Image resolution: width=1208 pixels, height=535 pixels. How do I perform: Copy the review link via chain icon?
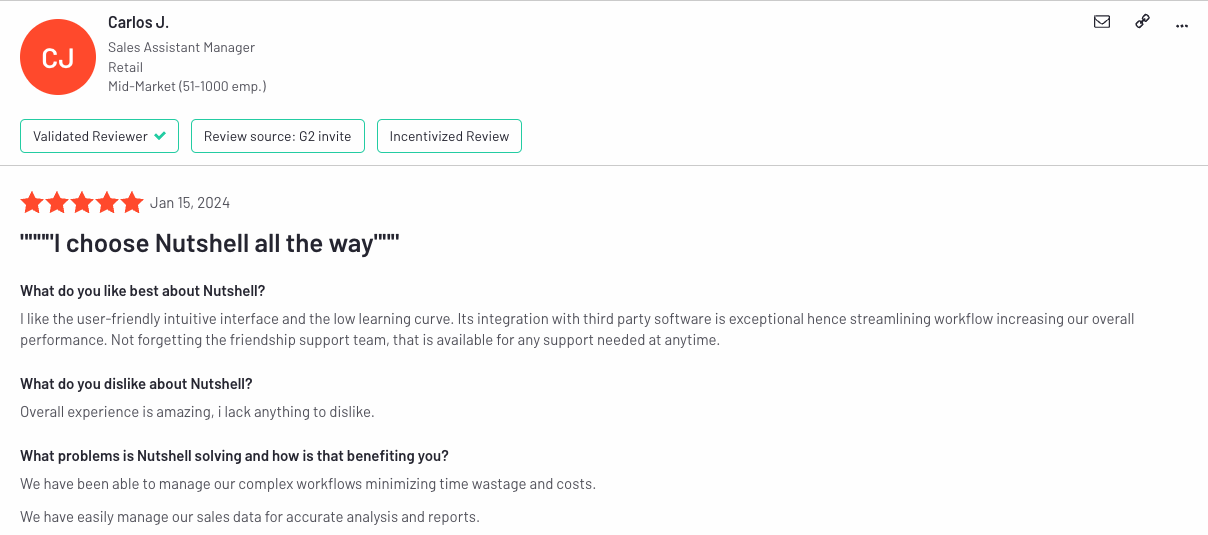pyautogui.click(x=1142, y=22)
